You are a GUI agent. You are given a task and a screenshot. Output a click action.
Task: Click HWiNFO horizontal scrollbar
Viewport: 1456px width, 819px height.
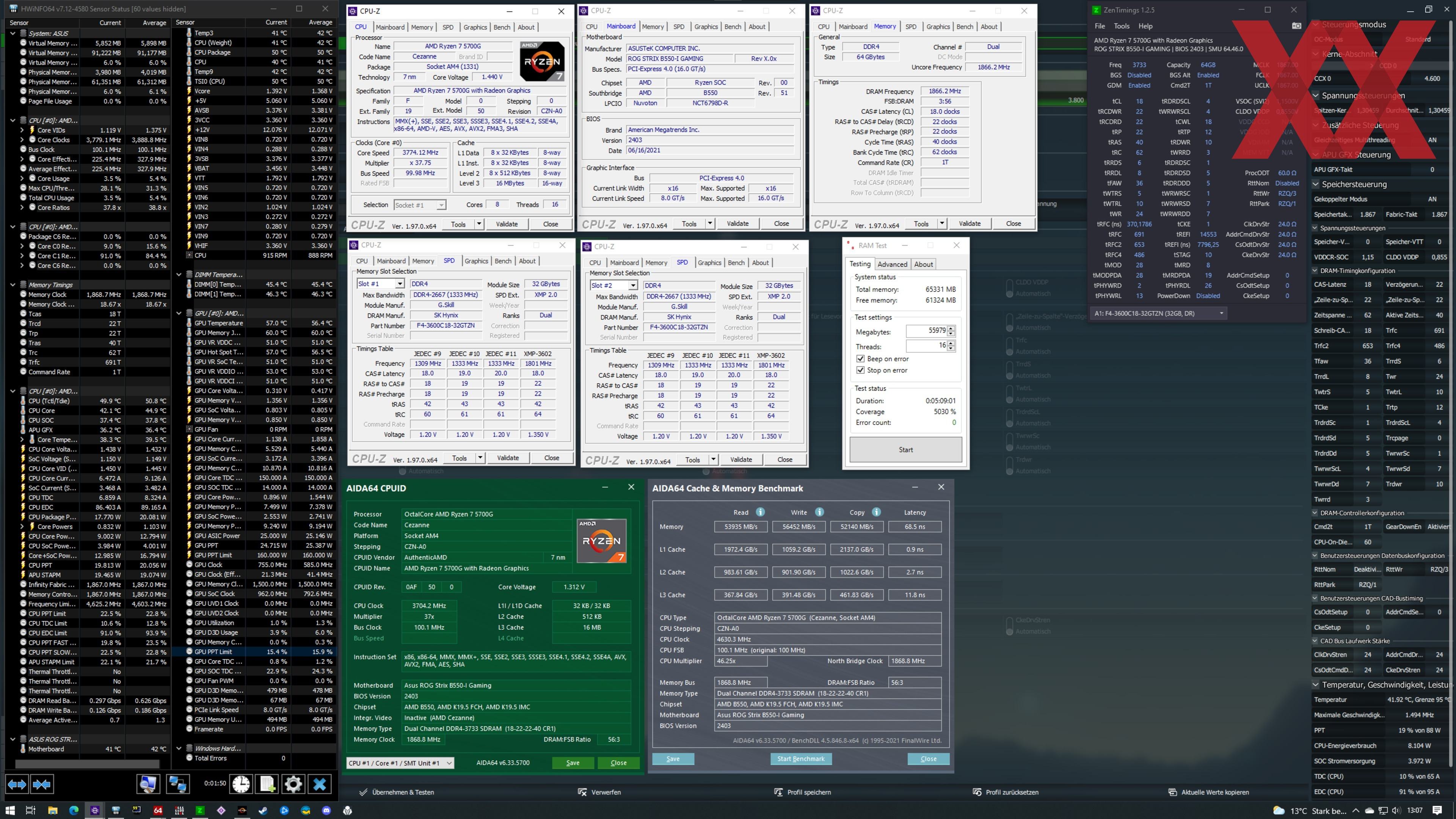coord(88,764)
